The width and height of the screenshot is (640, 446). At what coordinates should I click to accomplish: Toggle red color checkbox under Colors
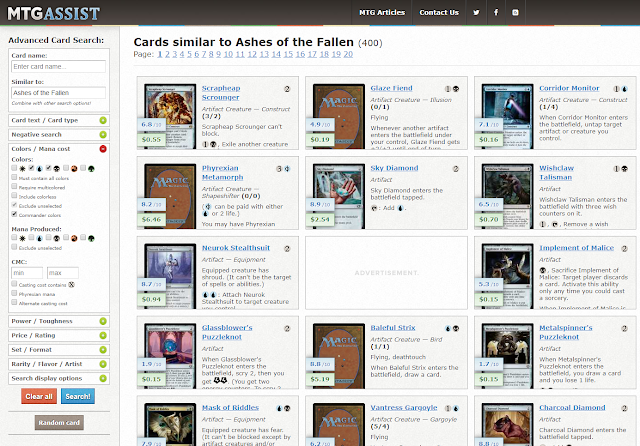66,168
